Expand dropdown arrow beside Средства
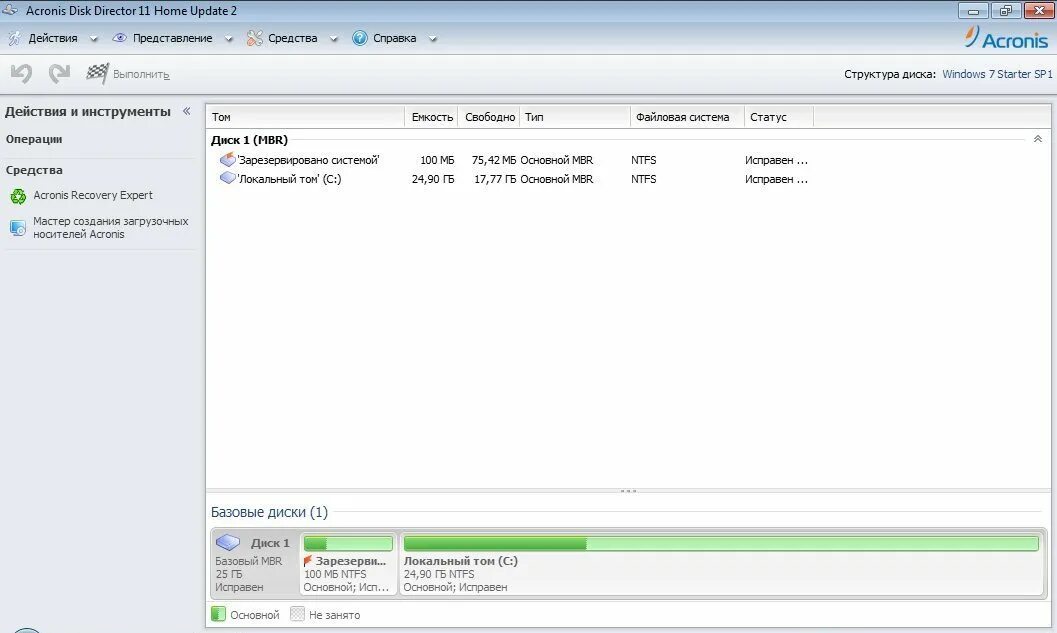The image size is (1057, 633). click(334, 39)
